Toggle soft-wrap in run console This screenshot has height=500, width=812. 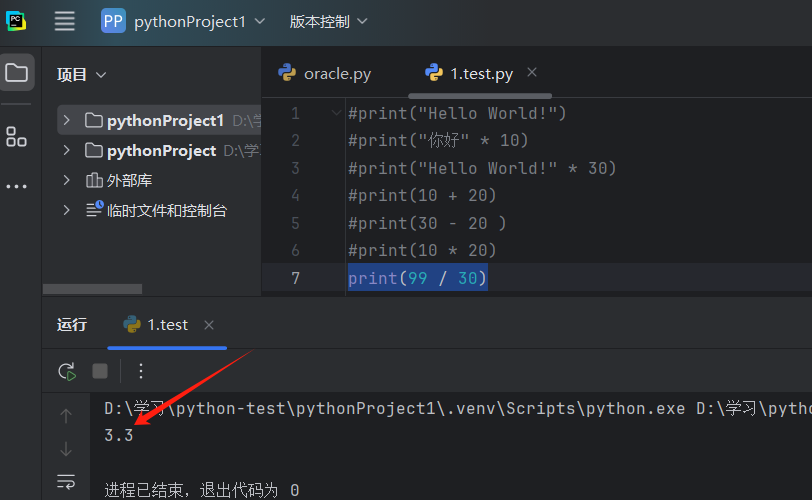point(66,481)
